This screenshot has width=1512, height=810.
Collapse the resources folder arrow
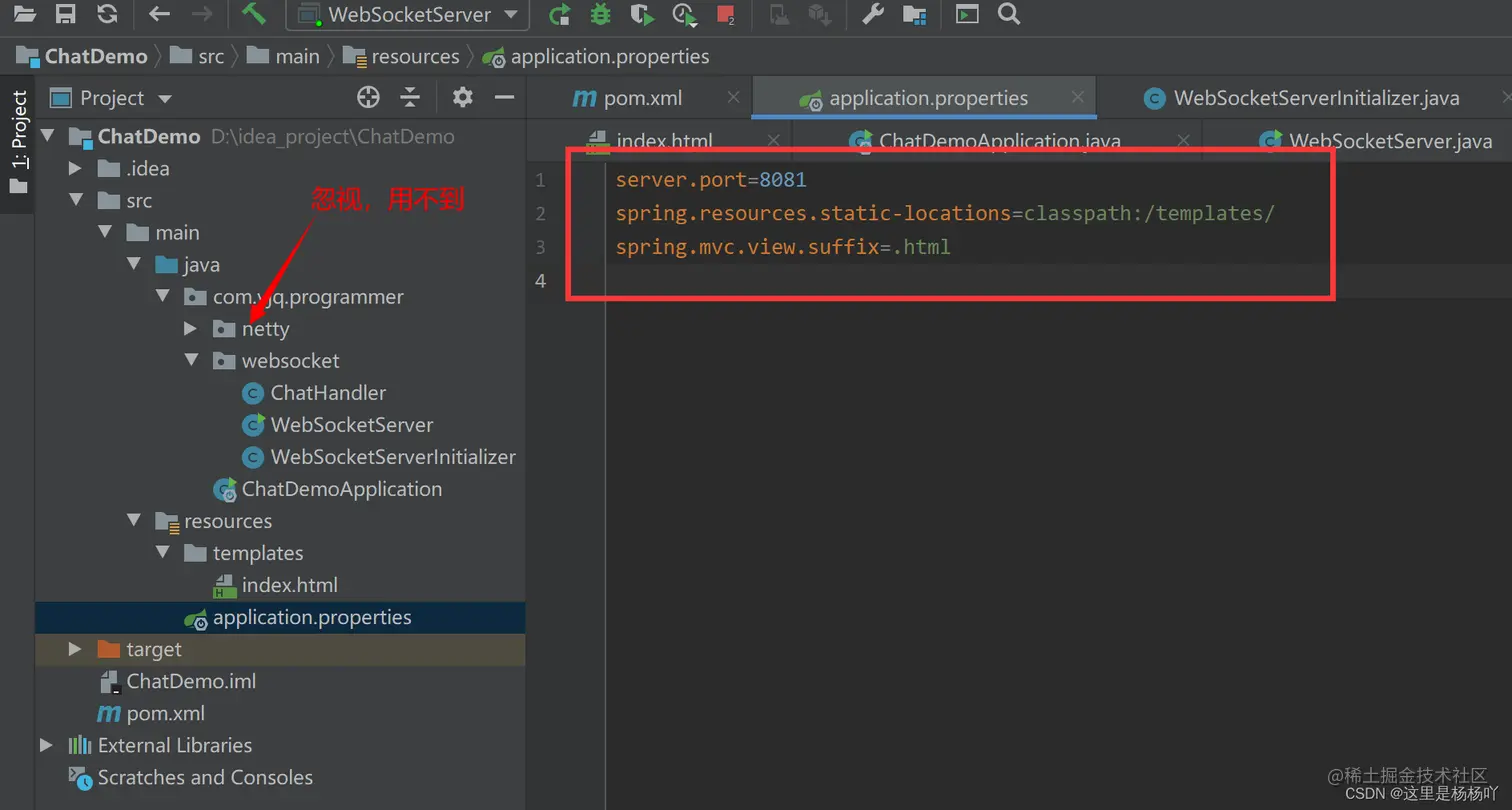coord(133,520)
